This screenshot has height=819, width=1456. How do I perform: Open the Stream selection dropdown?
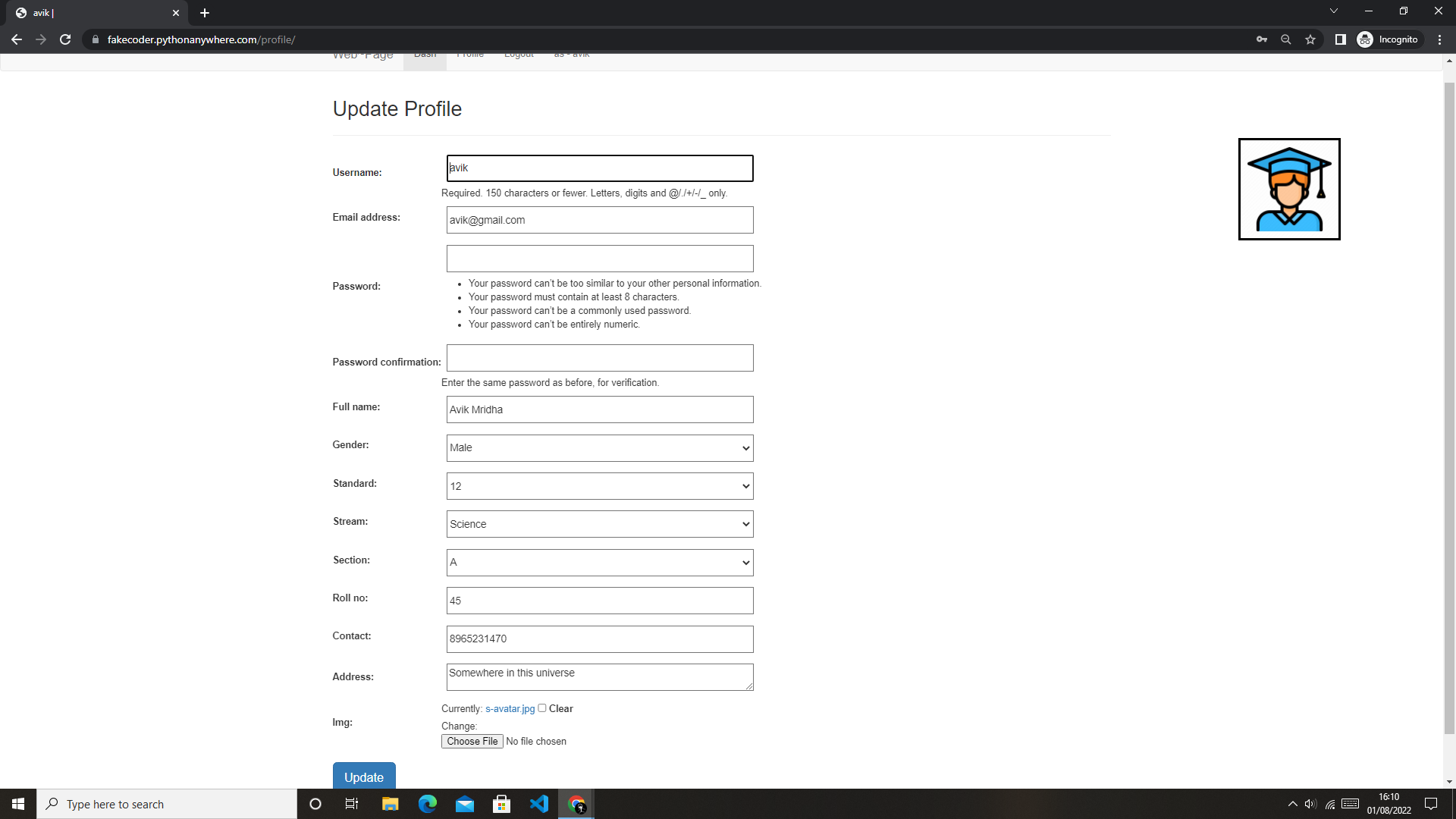(x=599, y=524)
